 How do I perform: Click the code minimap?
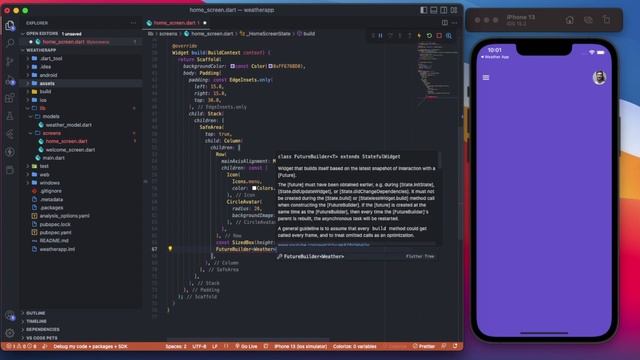point(438,73)
